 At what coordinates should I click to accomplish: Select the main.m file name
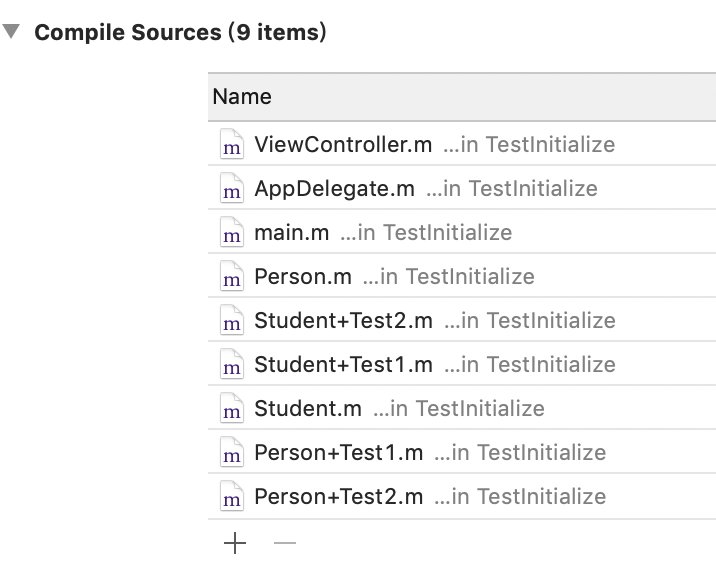coord(291,233)
